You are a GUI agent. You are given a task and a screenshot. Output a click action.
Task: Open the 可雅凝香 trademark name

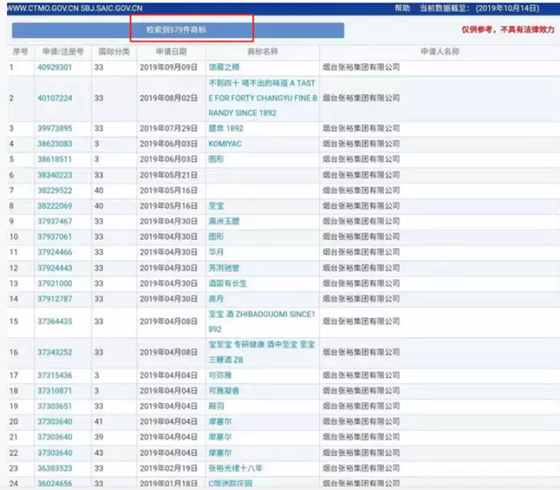point(224,391)
